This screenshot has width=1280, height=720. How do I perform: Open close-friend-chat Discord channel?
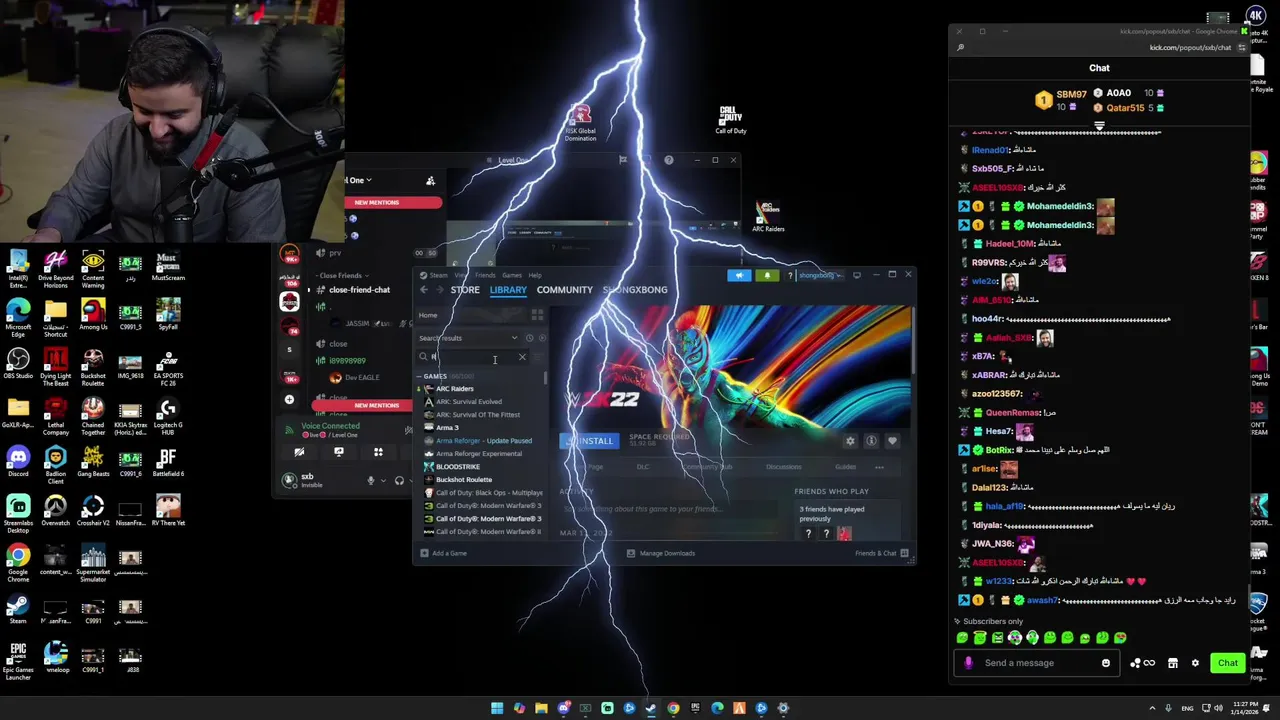coord(359,290)
